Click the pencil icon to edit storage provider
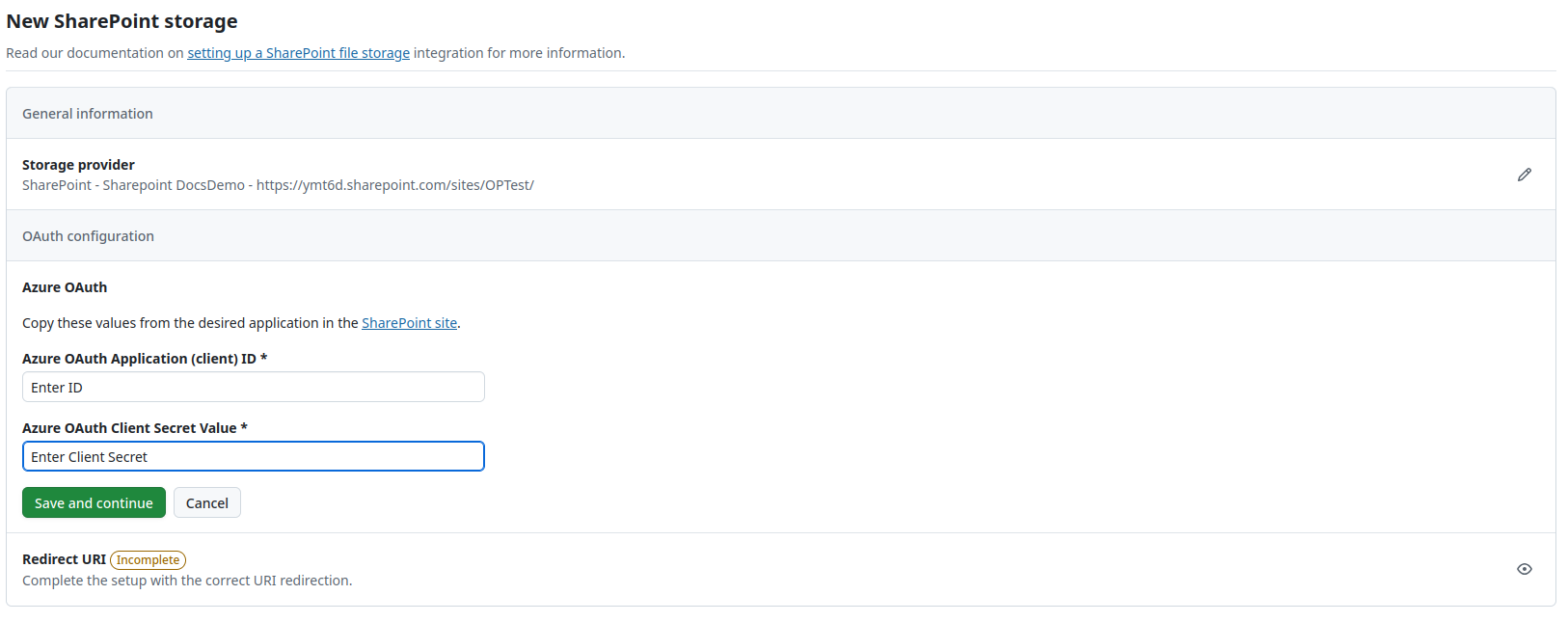Image resolution: width=1568 pixels, height=622 pixels. click(1524, 175)
